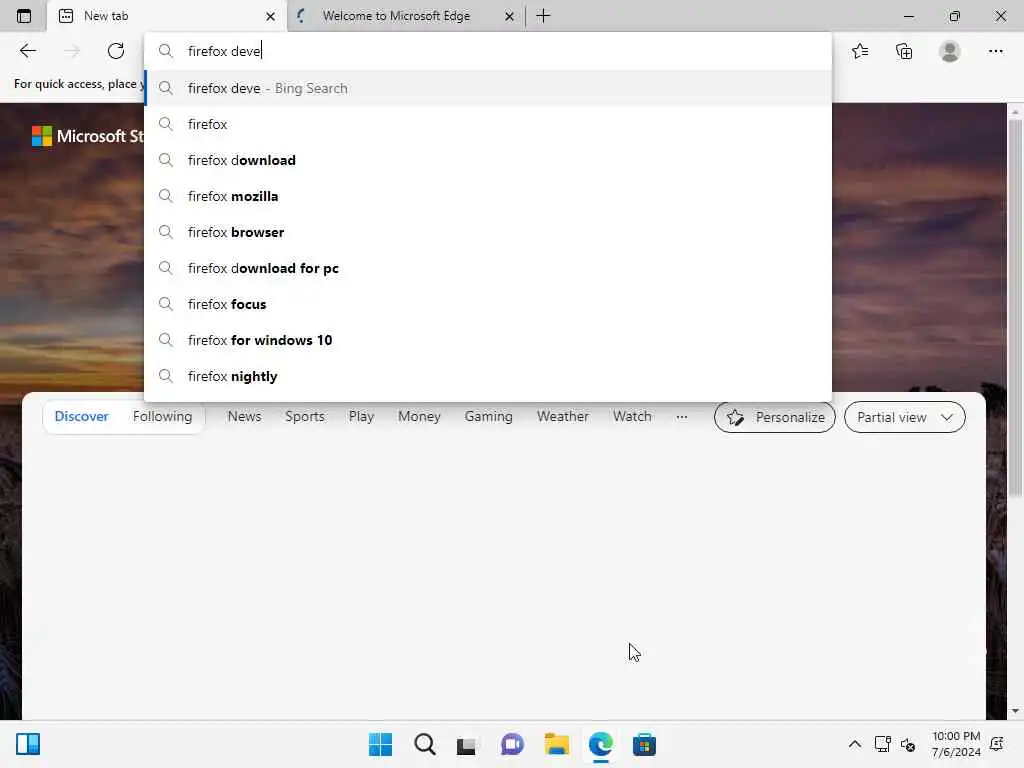This screenshot has width=1024, height=768.
Task: Click the muted volume tray icon
Action: click(x=908, y=744)
